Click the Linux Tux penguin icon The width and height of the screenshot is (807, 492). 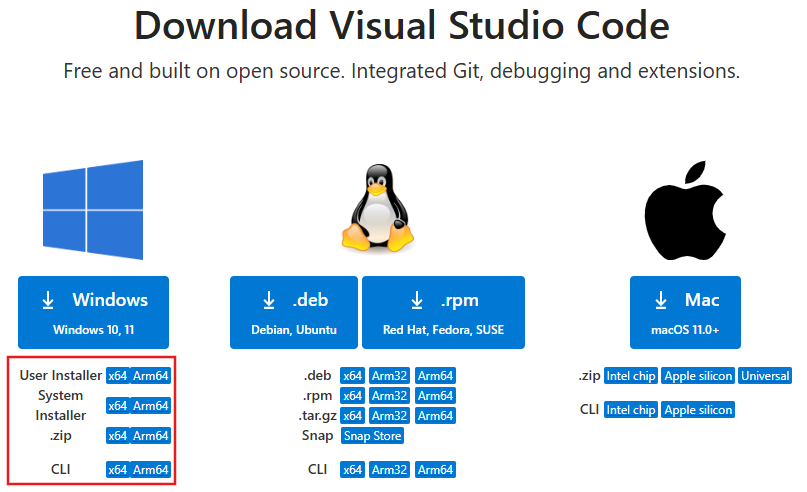point(377,207)
